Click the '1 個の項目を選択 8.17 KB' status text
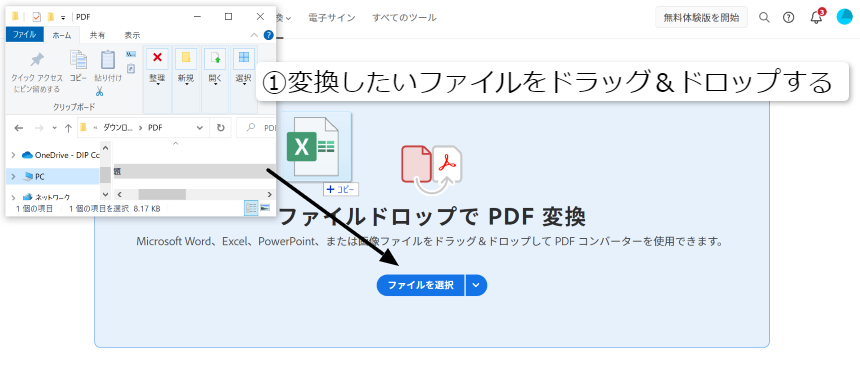This screenshot has width=860, height=383. pos(115,209)
